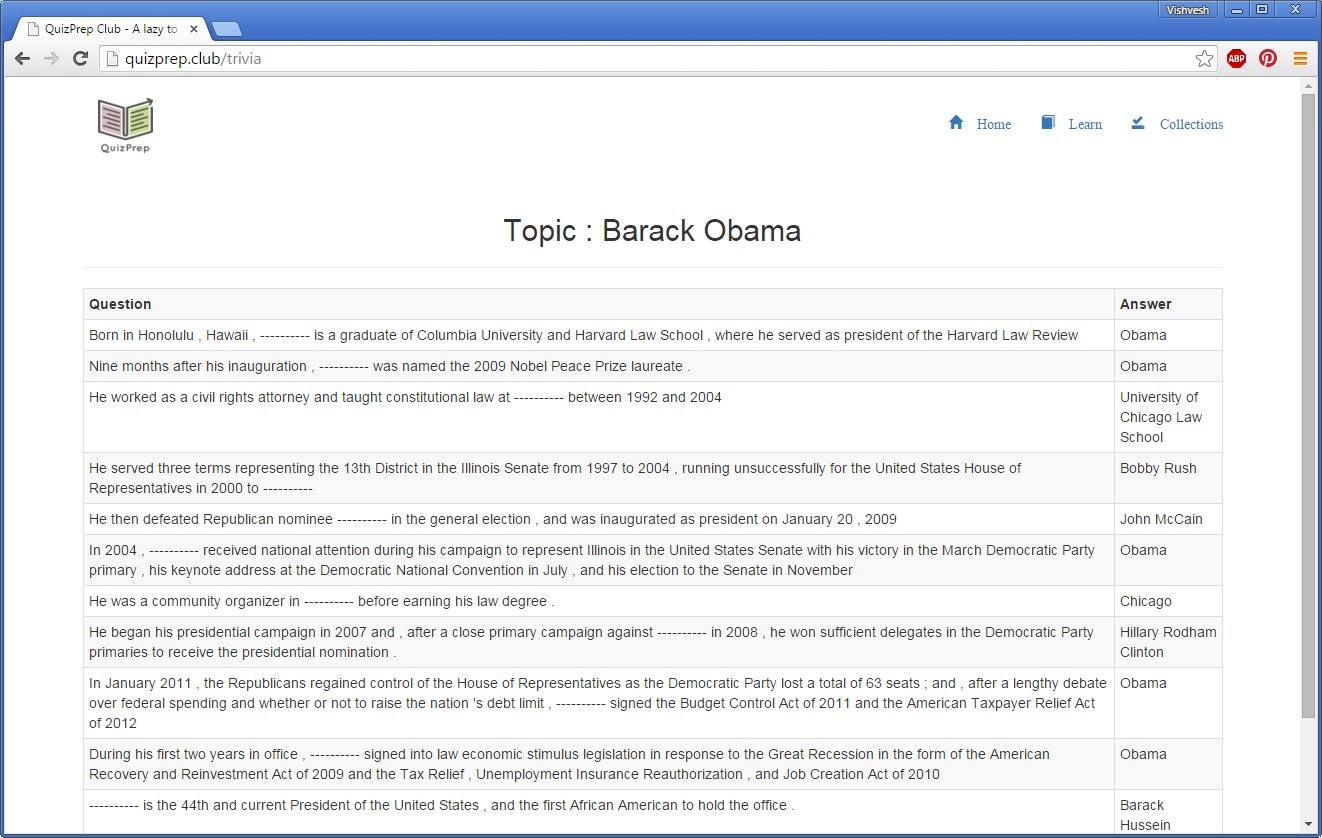Select the Chicago answer cell
This screenshot has width=1322, height=838.
pyautogui.click(x=1168, y=601)
